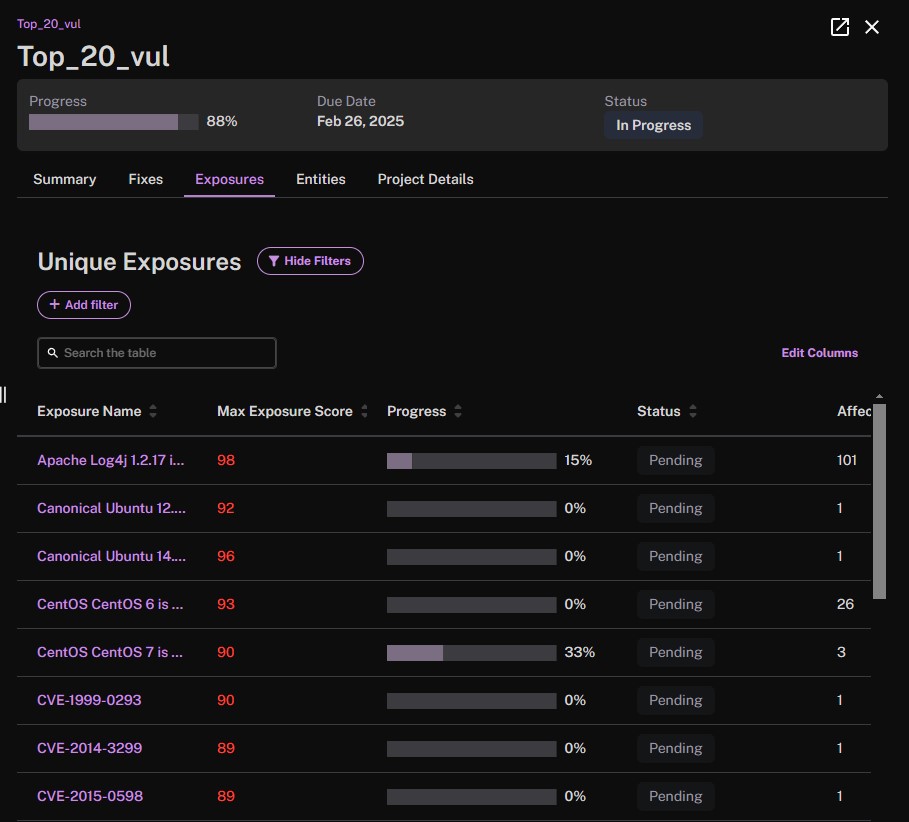
Task: Click score 92 in Ubuntu 12 row
Action: 226,508
